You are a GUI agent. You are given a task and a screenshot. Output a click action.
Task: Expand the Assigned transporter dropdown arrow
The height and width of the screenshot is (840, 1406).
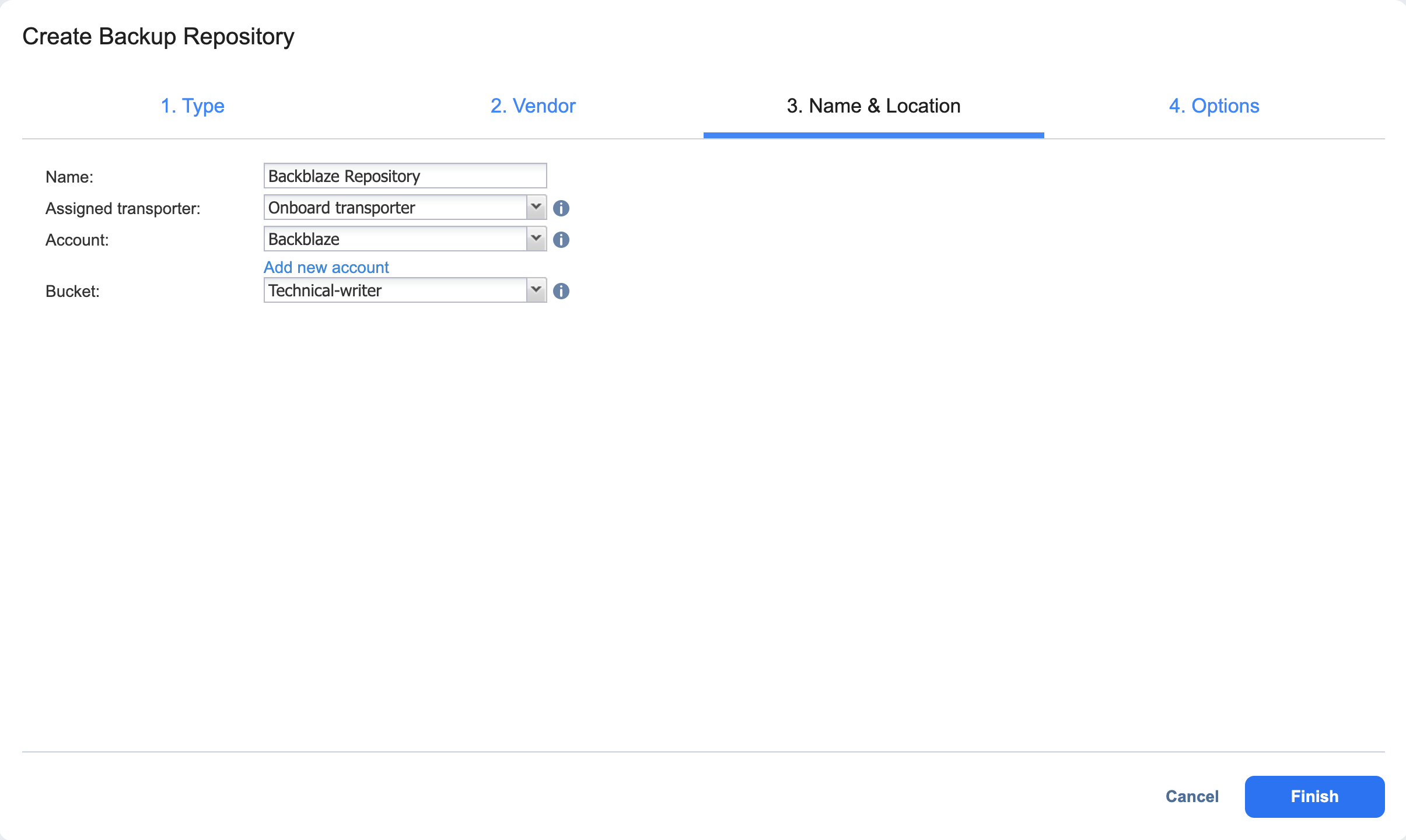pos(536,207)
